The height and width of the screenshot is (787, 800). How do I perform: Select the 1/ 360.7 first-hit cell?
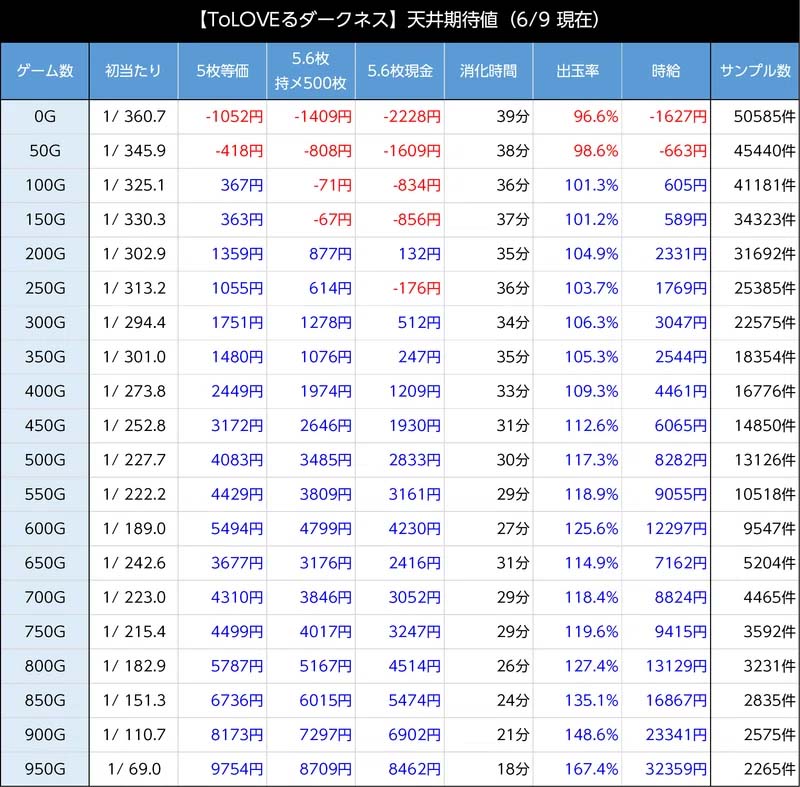coord(133,116)
